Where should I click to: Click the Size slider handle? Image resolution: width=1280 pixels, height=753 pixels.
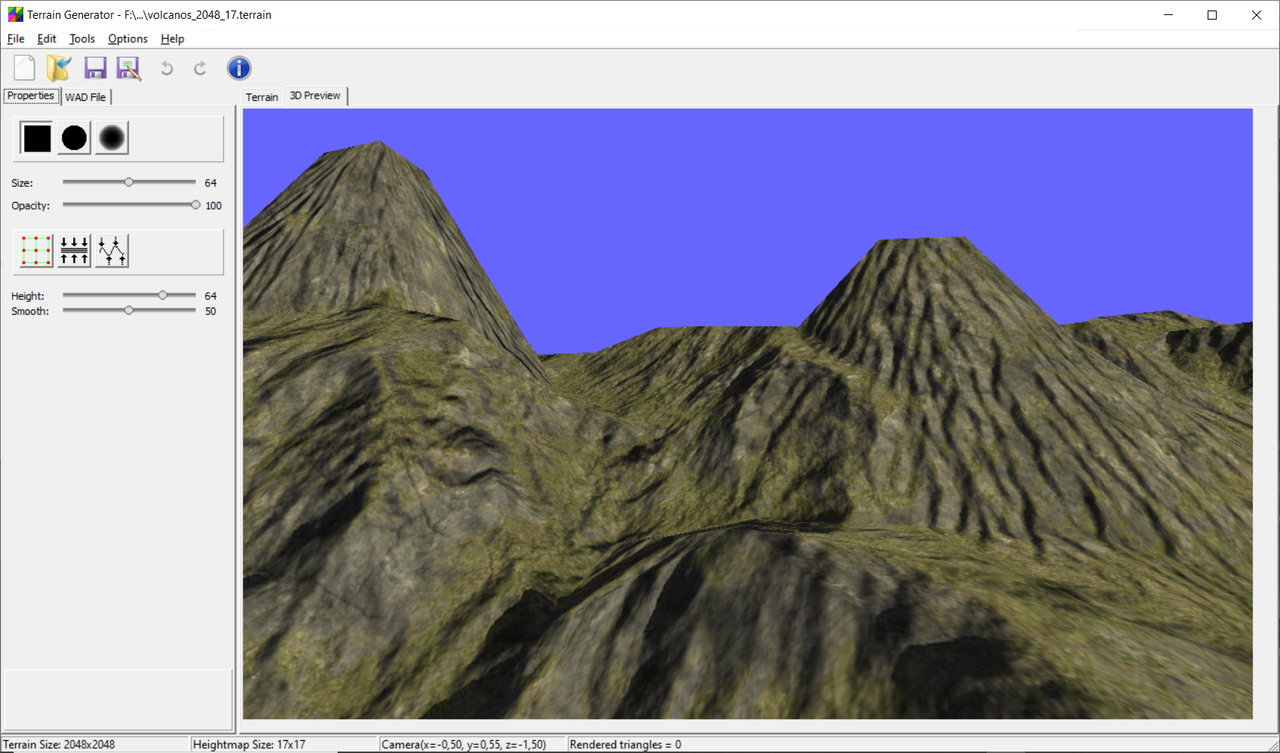click(x=129, y=182)
